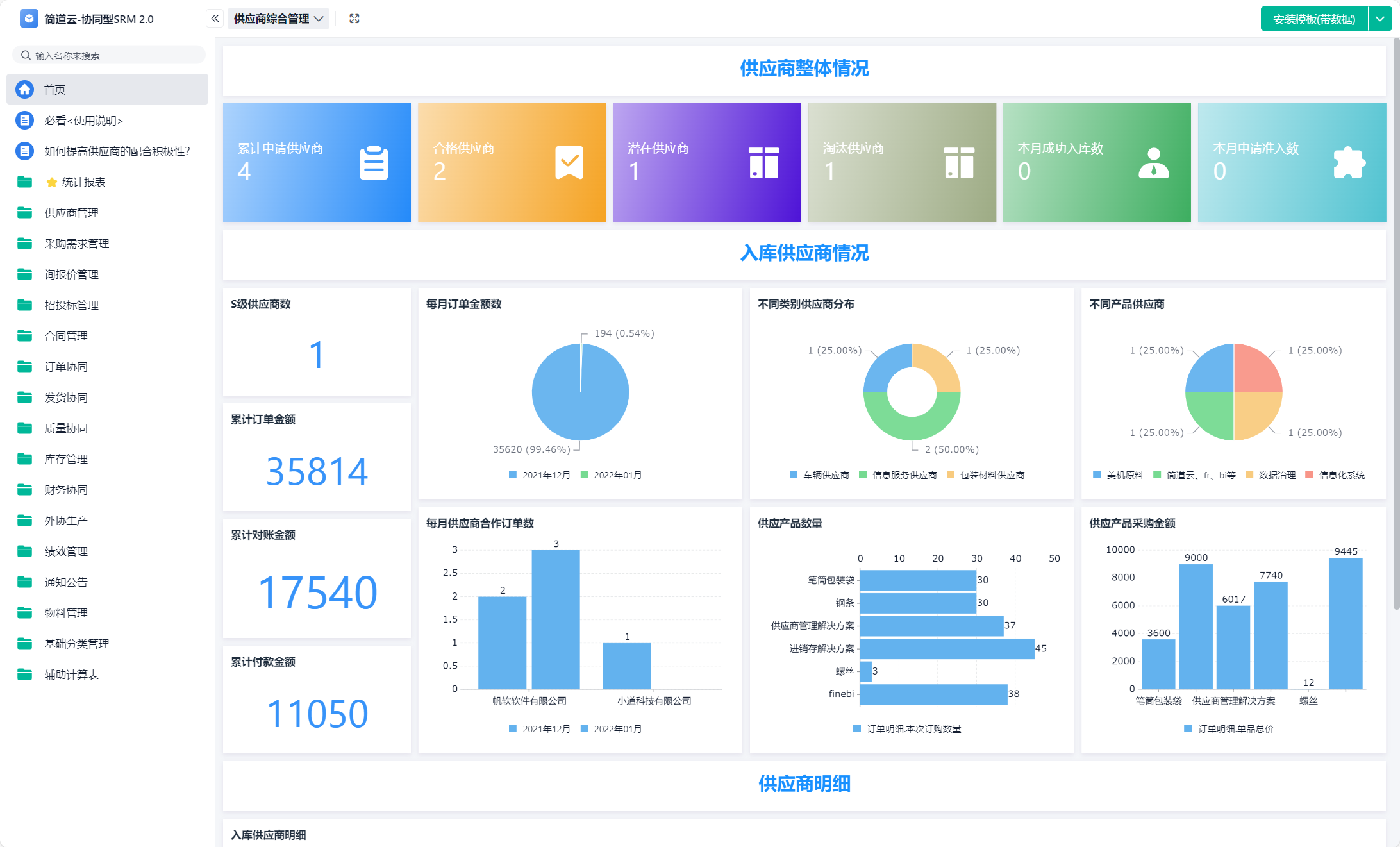Click the document icon beside 必看<使用说明>

(25, 121)
